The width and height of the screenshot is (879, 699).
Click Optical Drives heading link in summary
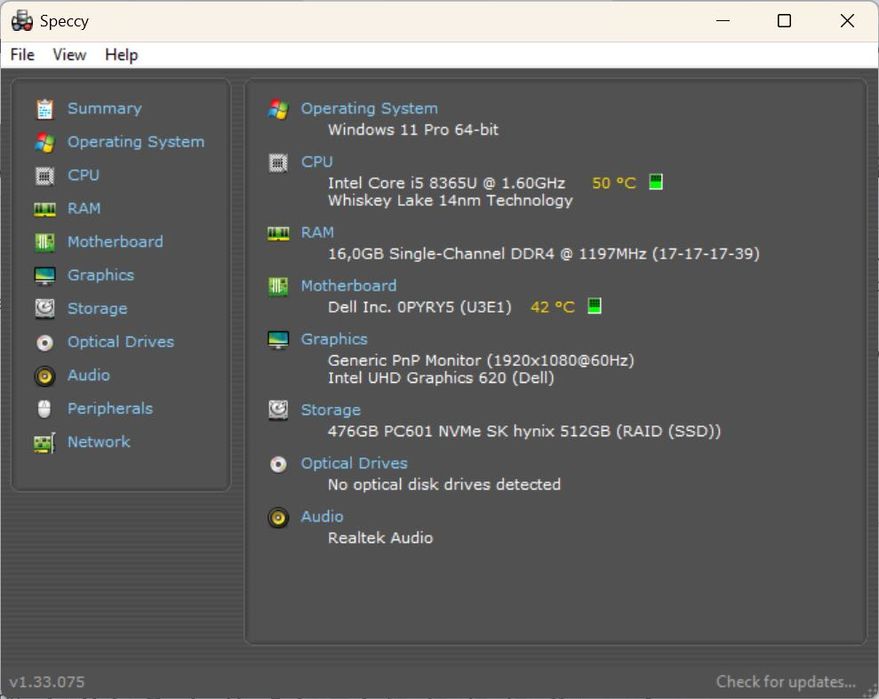click(x=354, y=463)
